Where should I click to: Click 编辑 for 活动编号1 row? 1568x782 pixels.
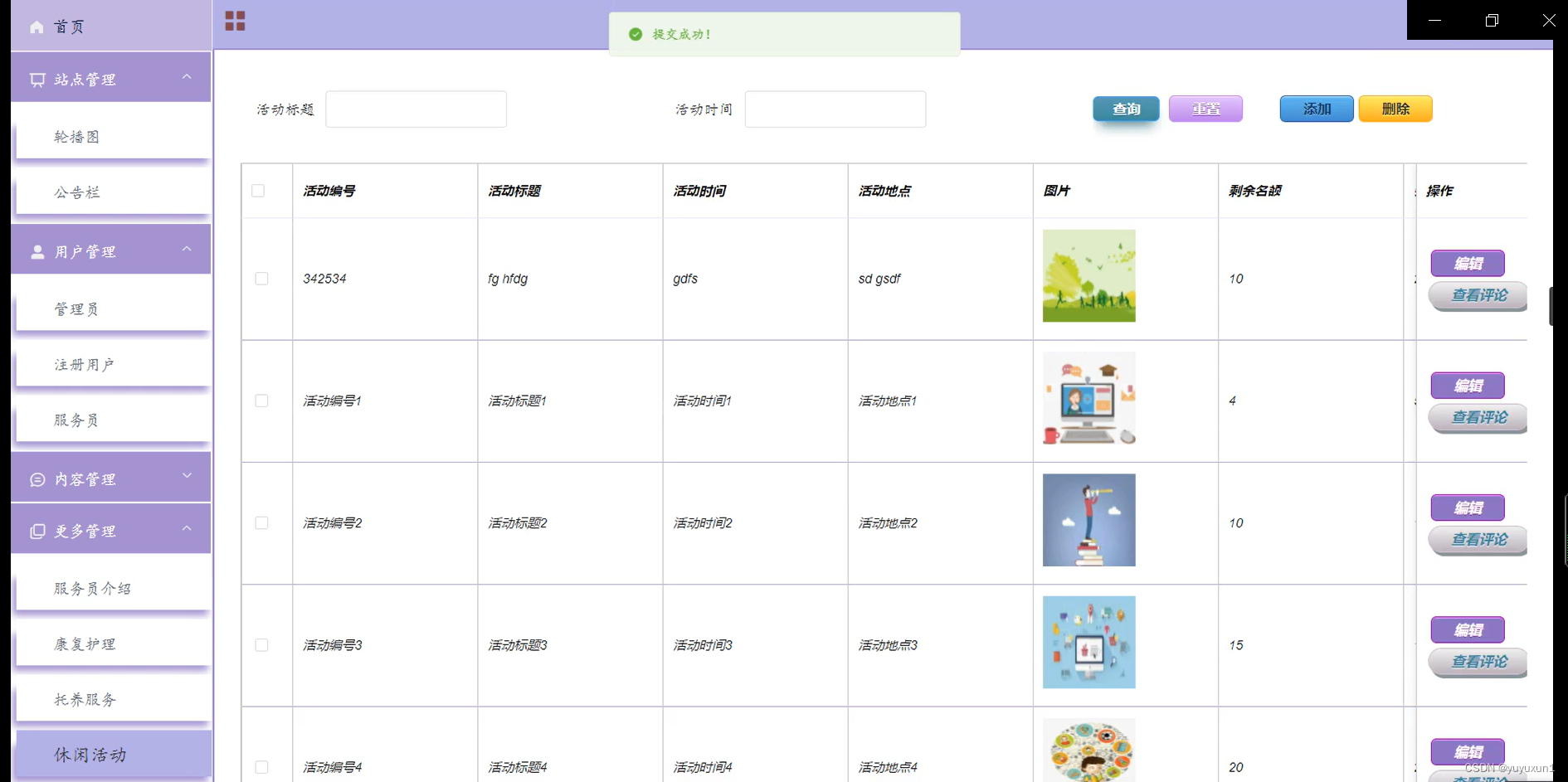[1468, 386]
